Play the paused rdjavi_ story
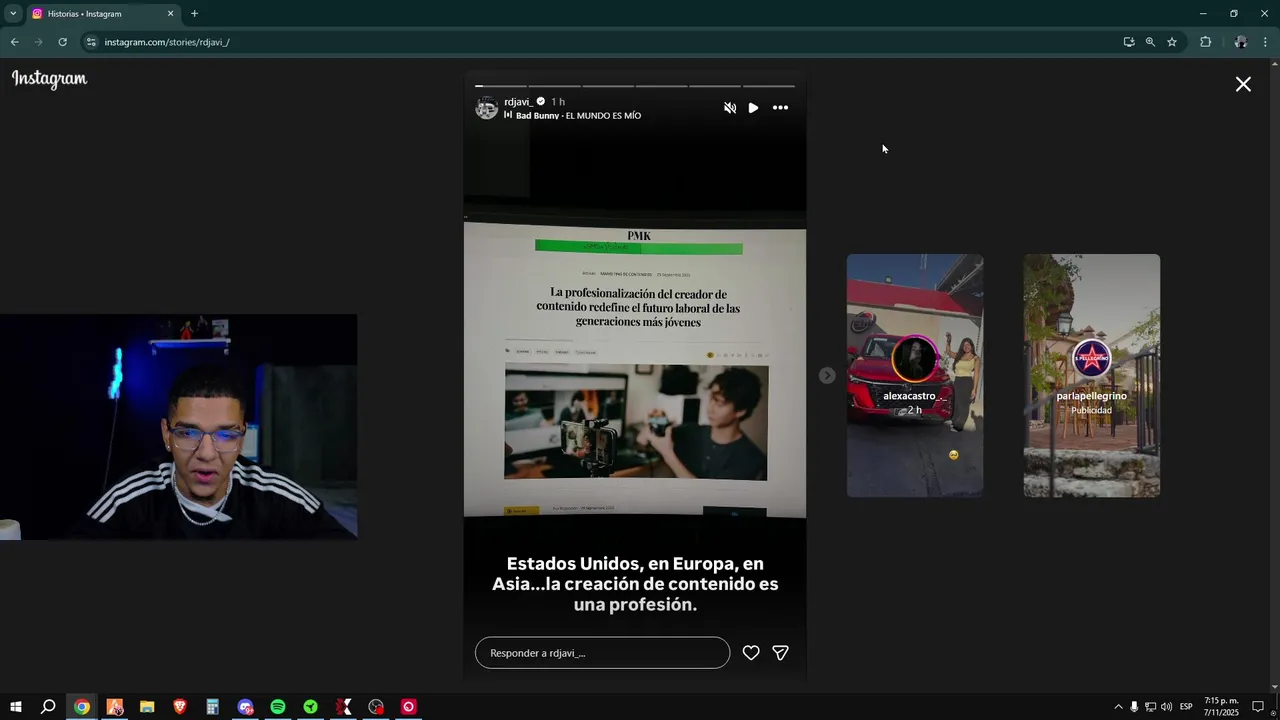Image resolution: width=1280 pixels, height=720 pixels. 753,108
